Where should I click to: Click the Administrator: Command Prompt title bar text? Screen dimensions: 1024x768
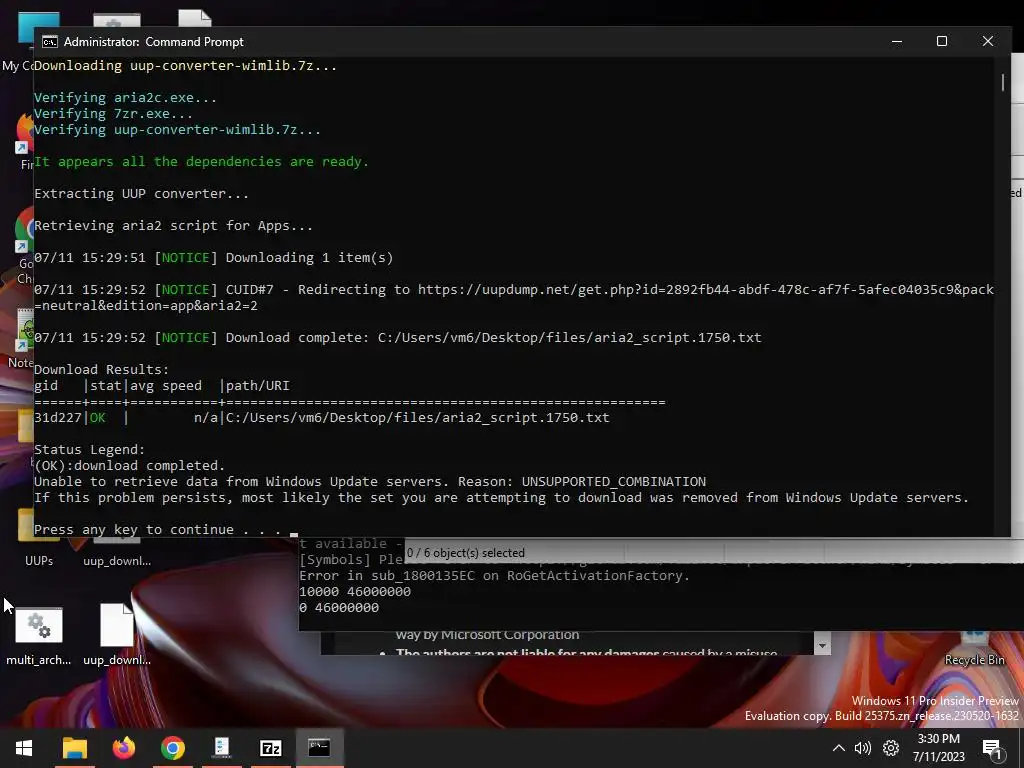(153, 42)
